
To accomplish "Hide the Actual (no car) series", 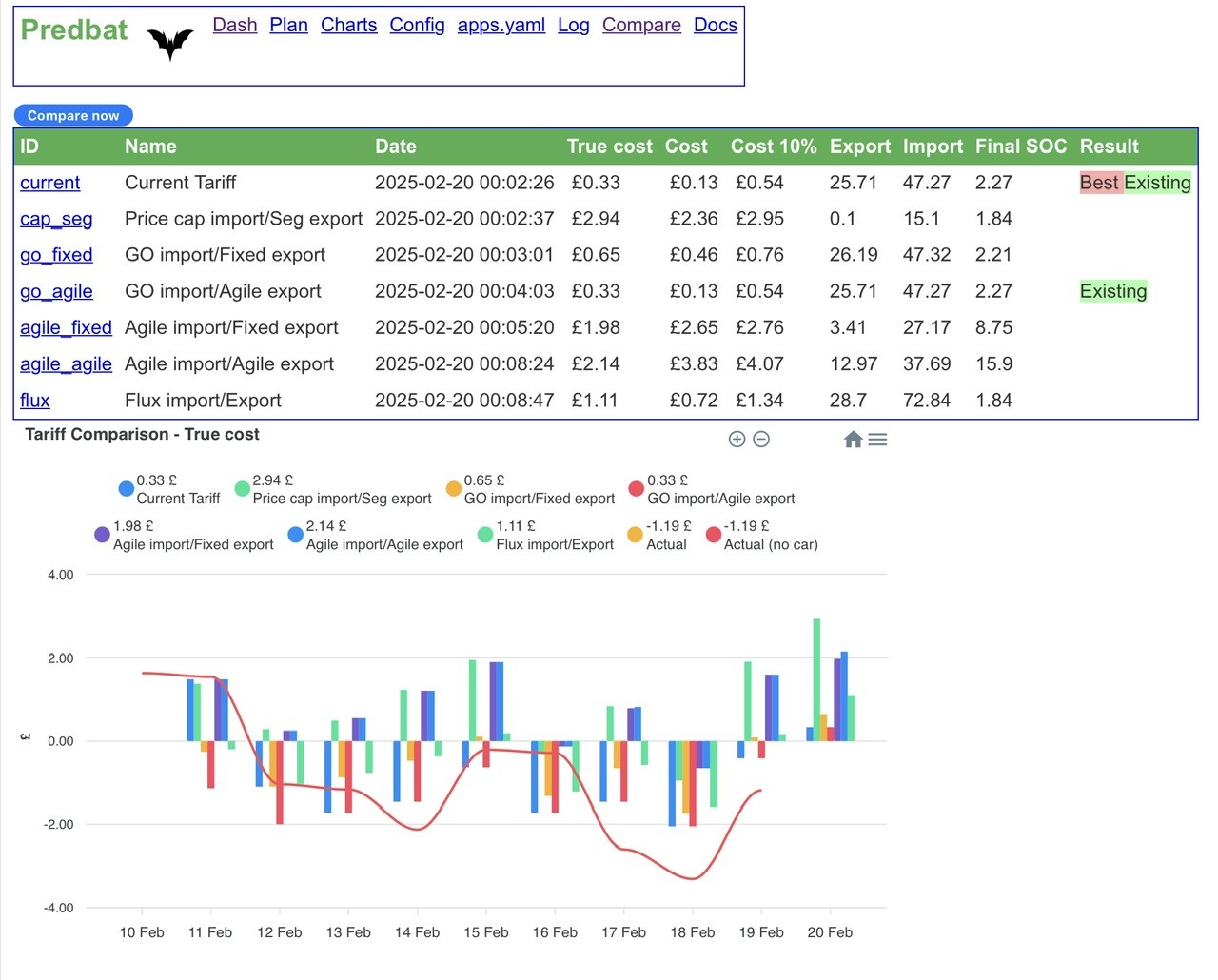I will click(761, 535).
